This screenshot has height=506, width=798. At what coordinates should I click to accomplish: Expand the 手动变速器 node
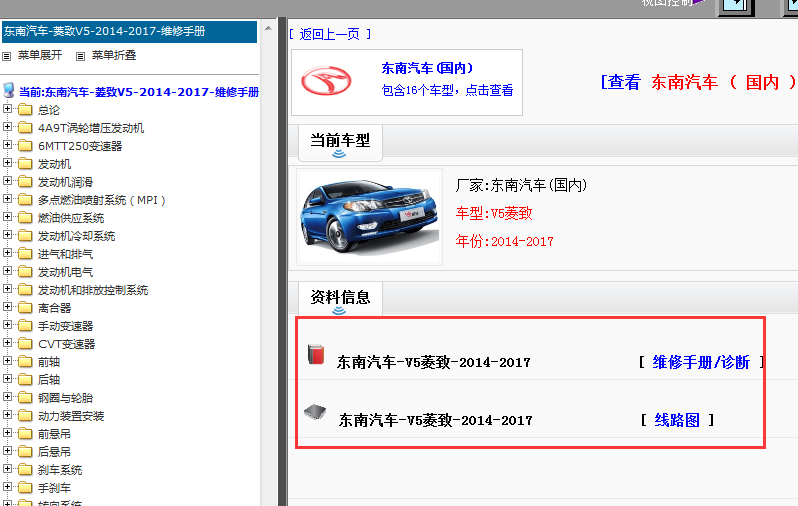click(7, 325)
